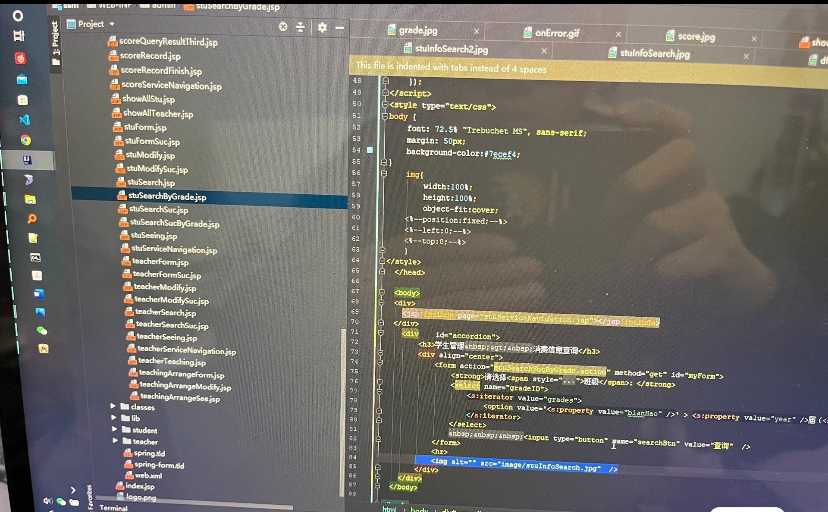Open the Terminal tool window button

[x=113, y=508]
